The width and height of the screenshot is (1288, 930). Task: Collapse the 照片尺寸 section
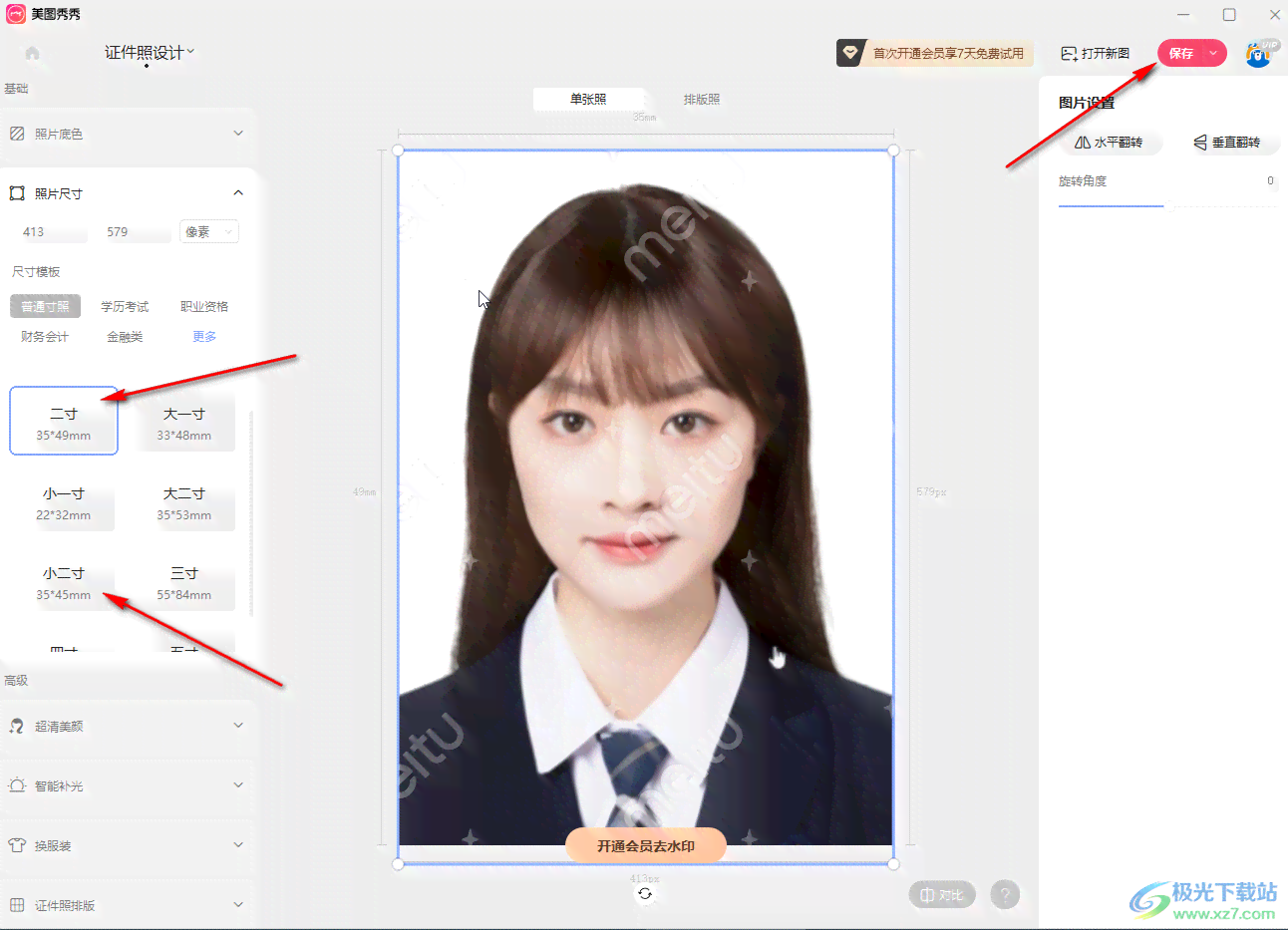[x=238, y=192]
